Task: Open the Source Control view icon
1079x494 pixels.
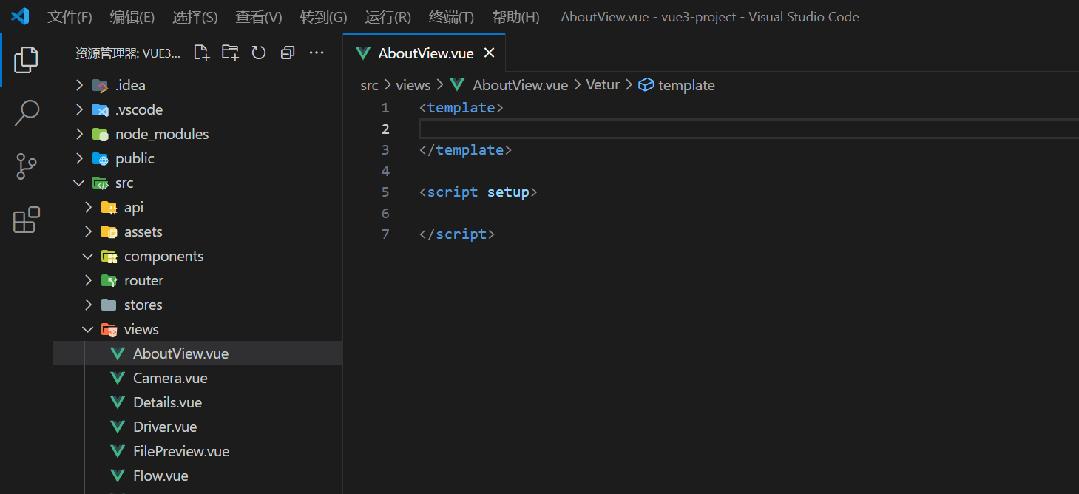Action: click(27, 166)
